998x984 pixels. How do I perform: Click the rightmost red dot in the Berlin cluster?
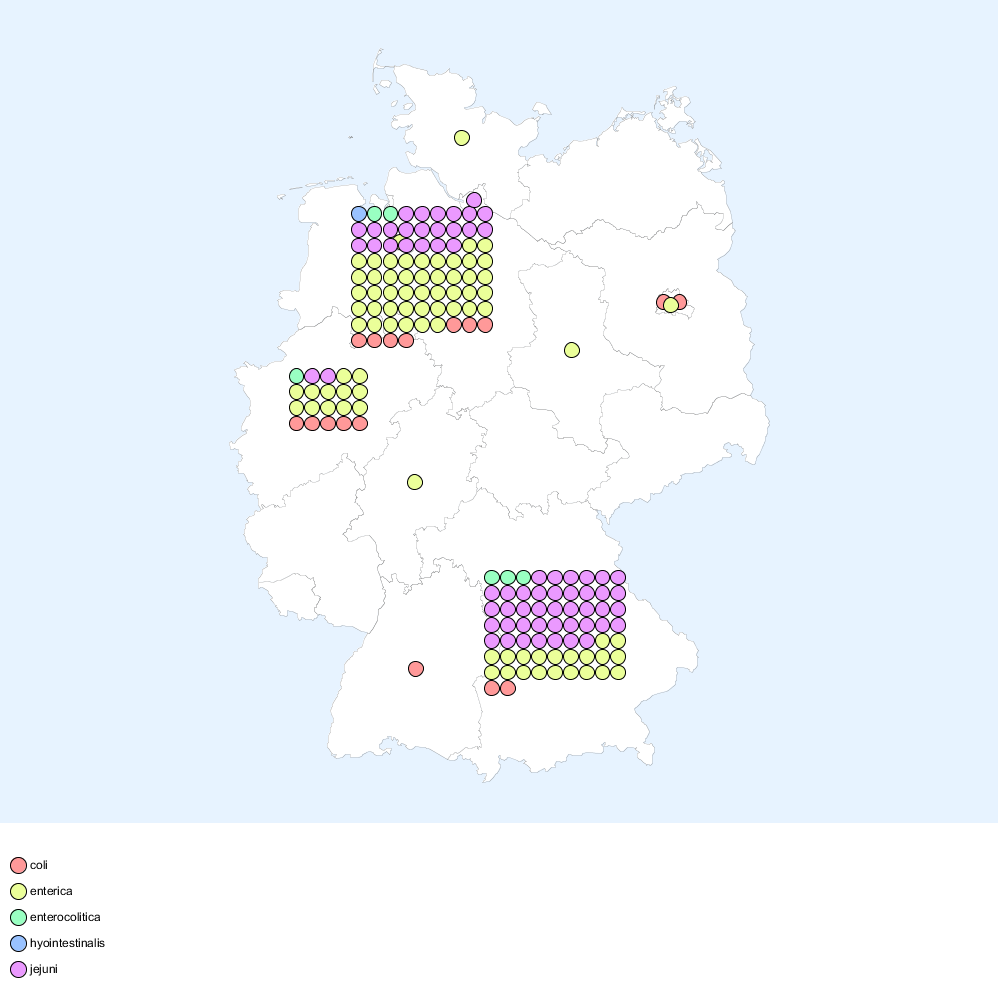coord(681,301)
